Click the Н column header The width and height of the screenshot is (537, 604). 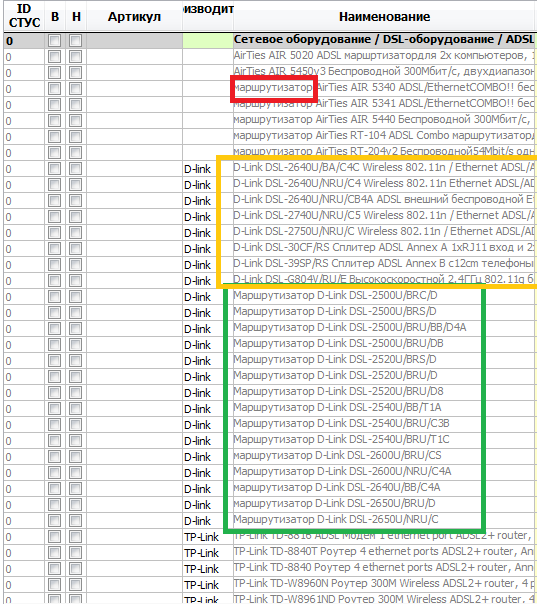pos(76,17)
